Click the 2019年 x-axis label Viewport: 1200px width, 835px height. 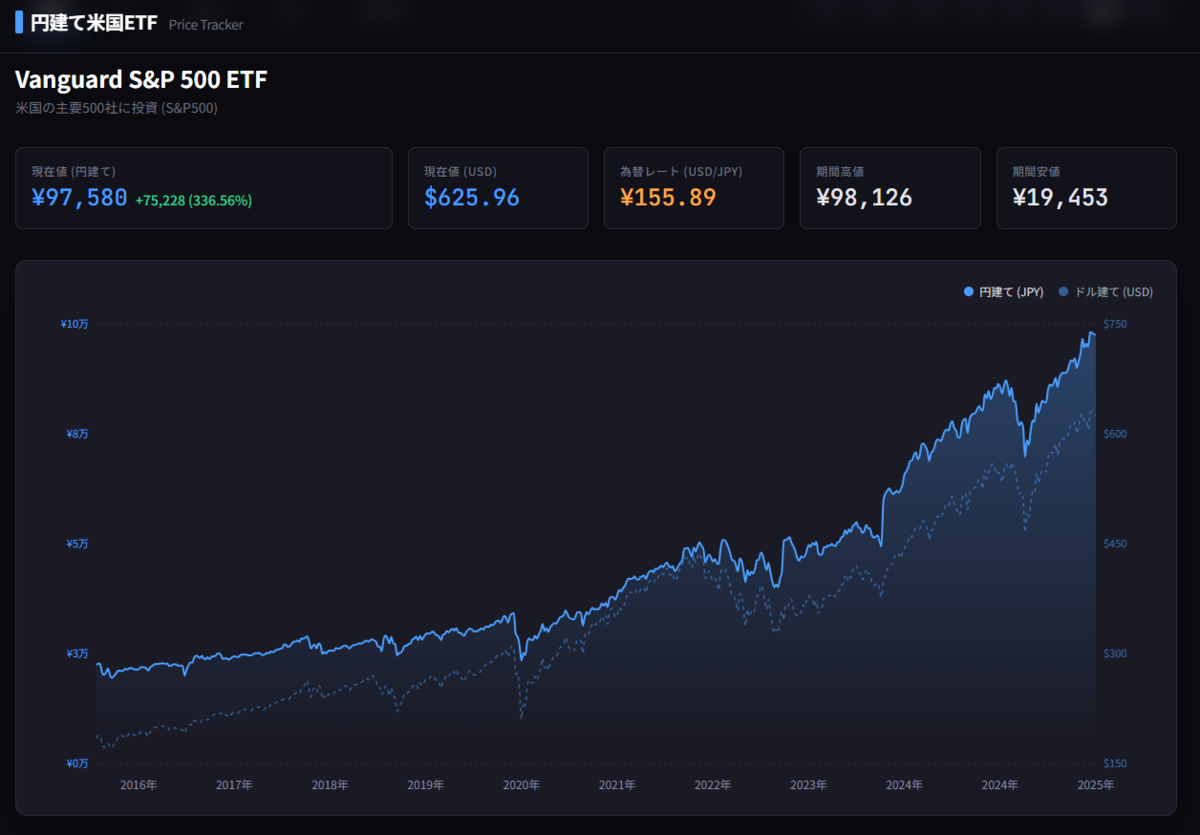(x=426, y=785)
